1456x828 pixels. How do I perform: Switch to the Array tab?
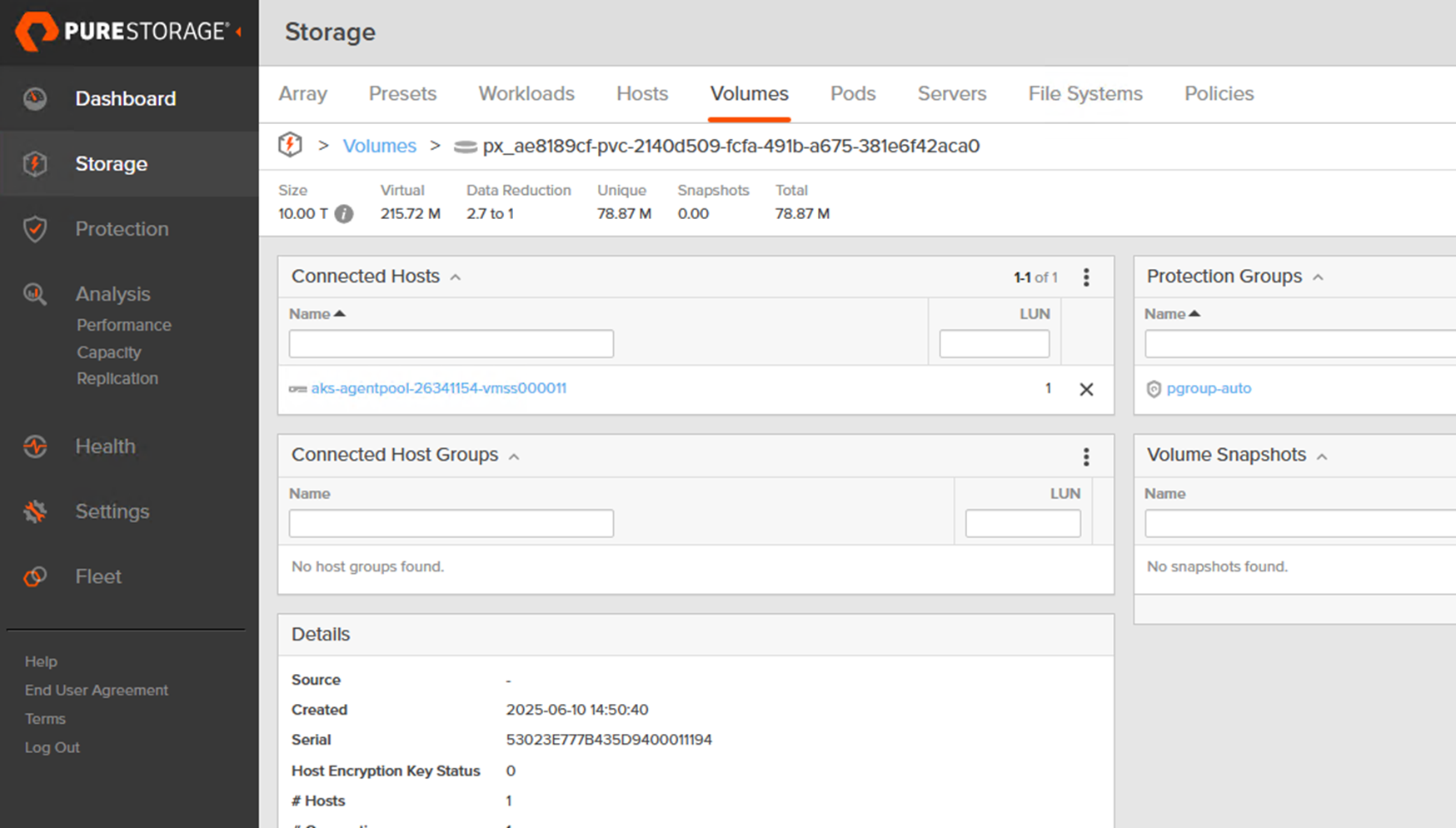coord(302,93)
